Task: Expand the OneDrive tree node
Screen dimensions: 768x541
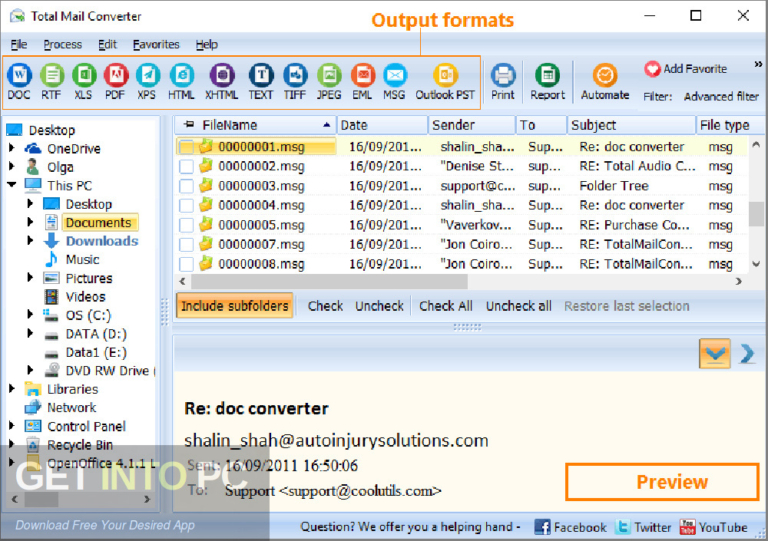Action: (12, 147)
